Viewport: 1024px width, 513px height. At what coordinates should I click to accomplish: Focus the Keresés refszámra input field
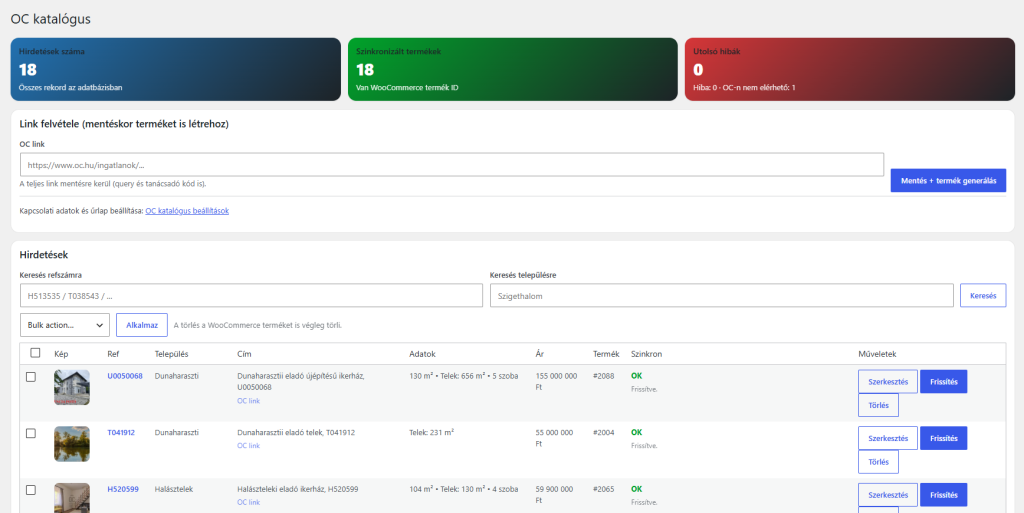tap(251, 296)
